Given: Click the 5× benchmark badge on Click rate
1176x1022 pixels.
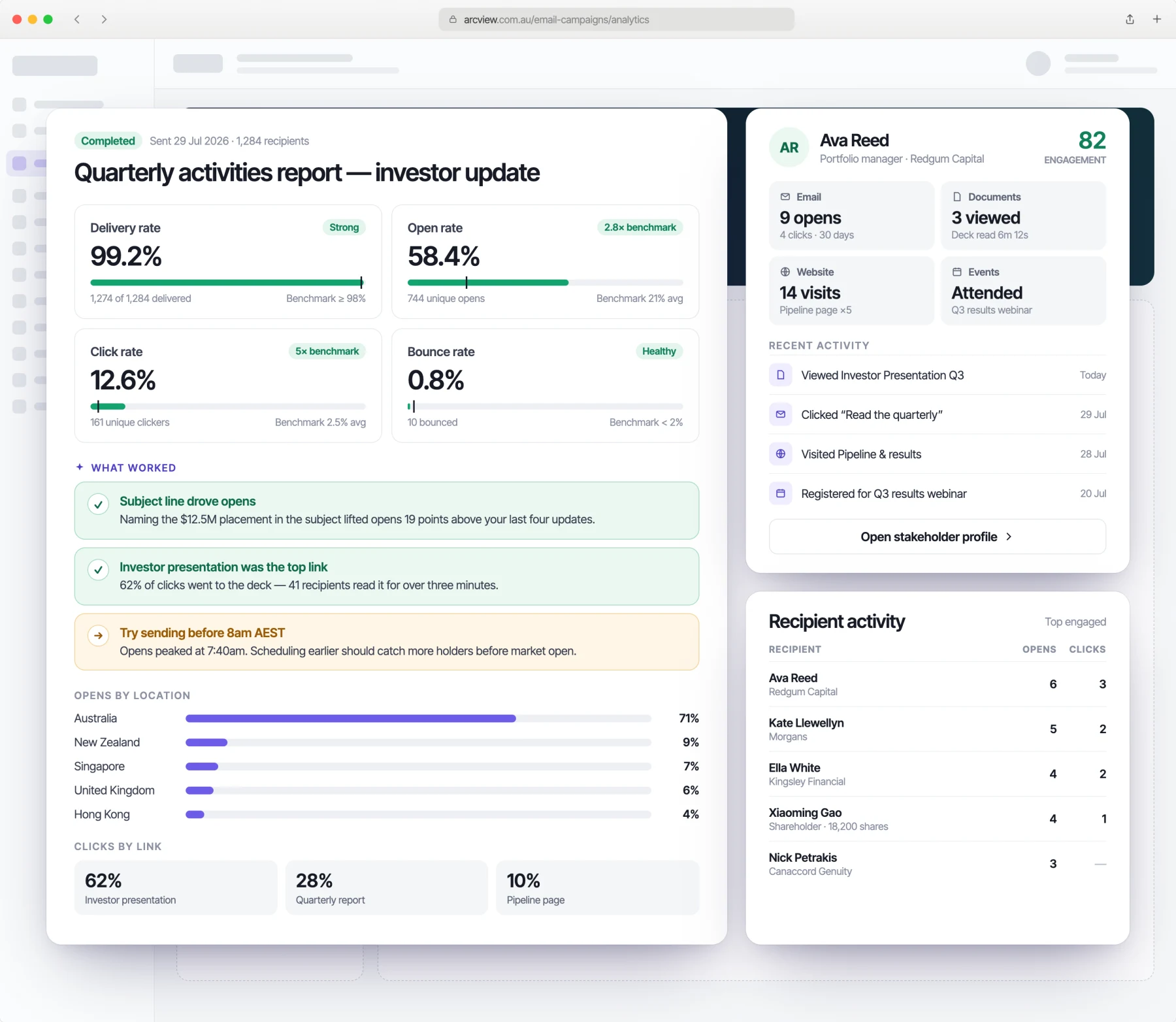Looking at the screenshot, I should click(327, 351).
